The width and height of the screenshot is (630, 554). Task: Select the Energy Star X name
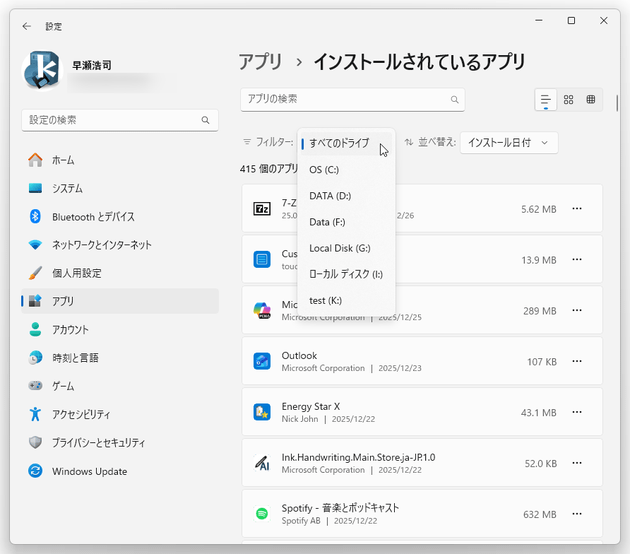pos(311,407)
